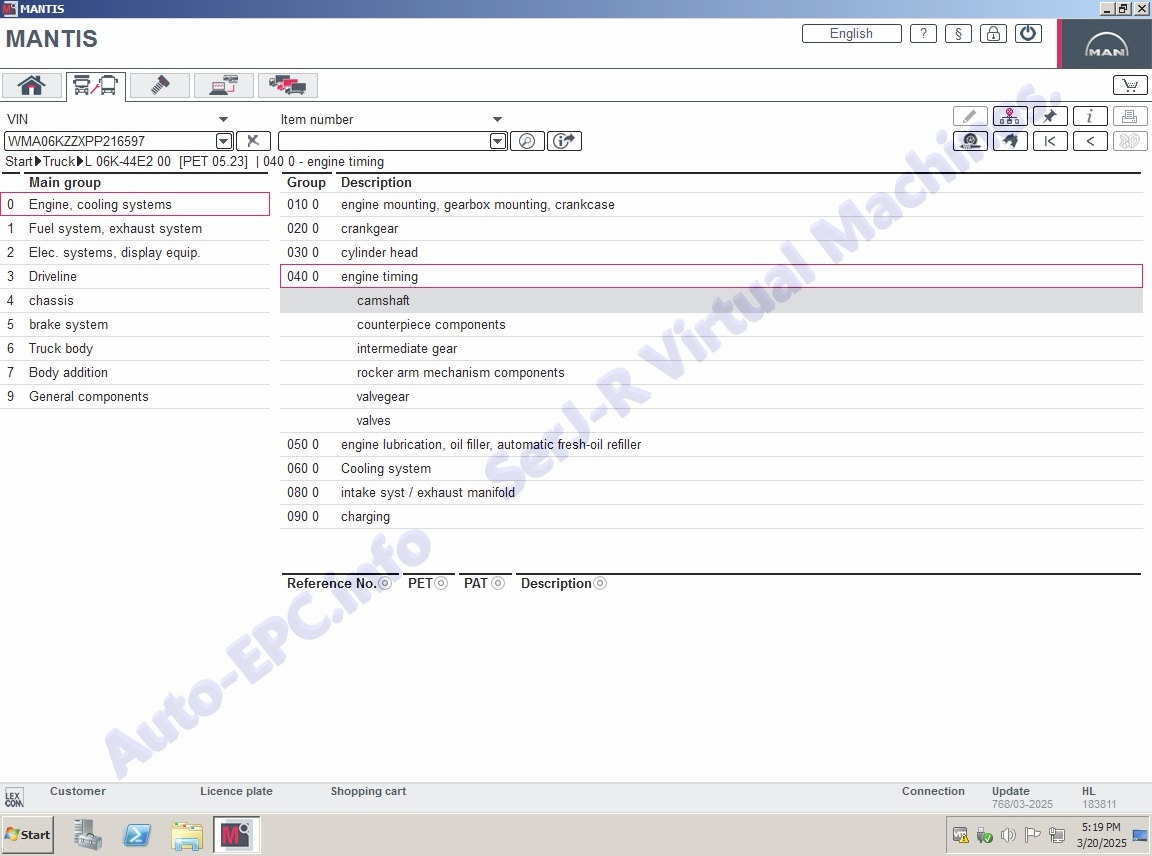
Task: Toggle the PET column radio button
Action: pos(441,583)
